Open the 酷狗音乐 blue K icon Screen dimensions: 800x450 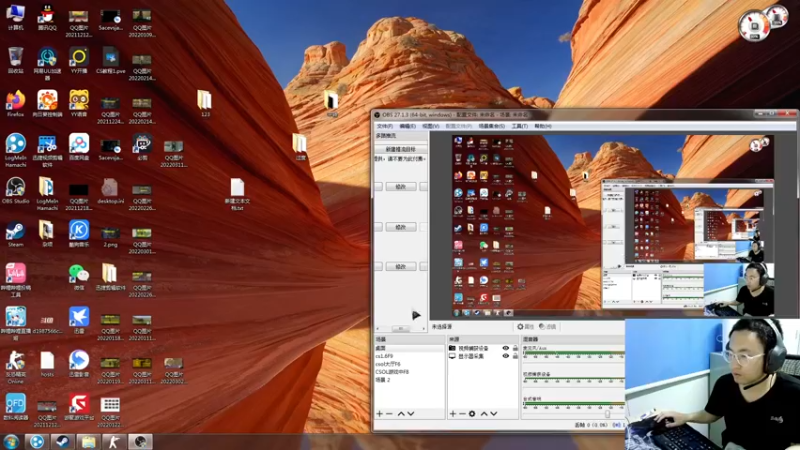click(x=79, y=234)
